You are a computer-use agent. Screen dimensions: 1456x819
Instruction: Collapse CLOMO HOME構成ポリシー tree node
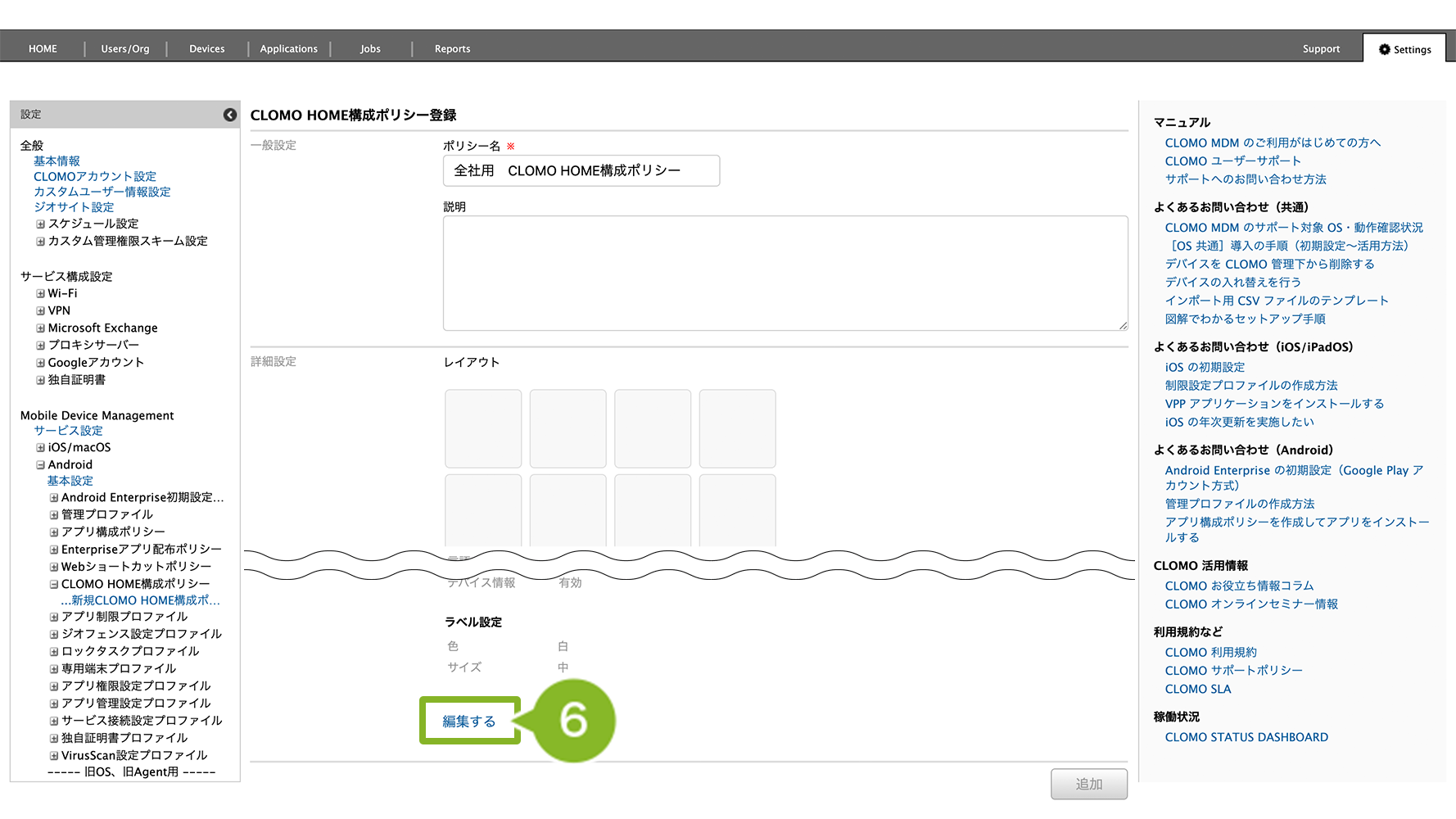54,585
